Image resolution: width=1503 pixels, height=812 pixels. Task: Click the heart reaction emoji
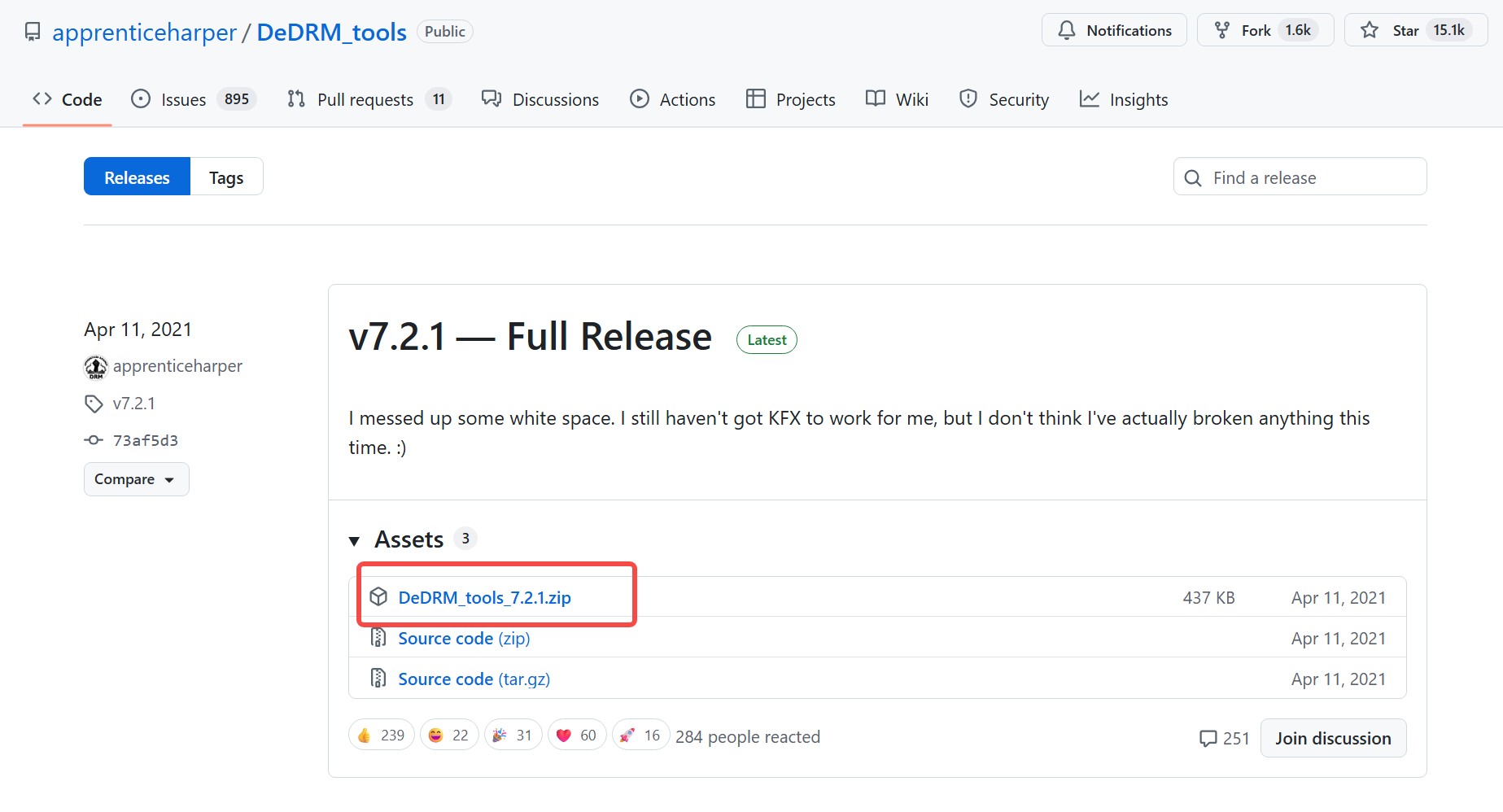click(563, 736)
